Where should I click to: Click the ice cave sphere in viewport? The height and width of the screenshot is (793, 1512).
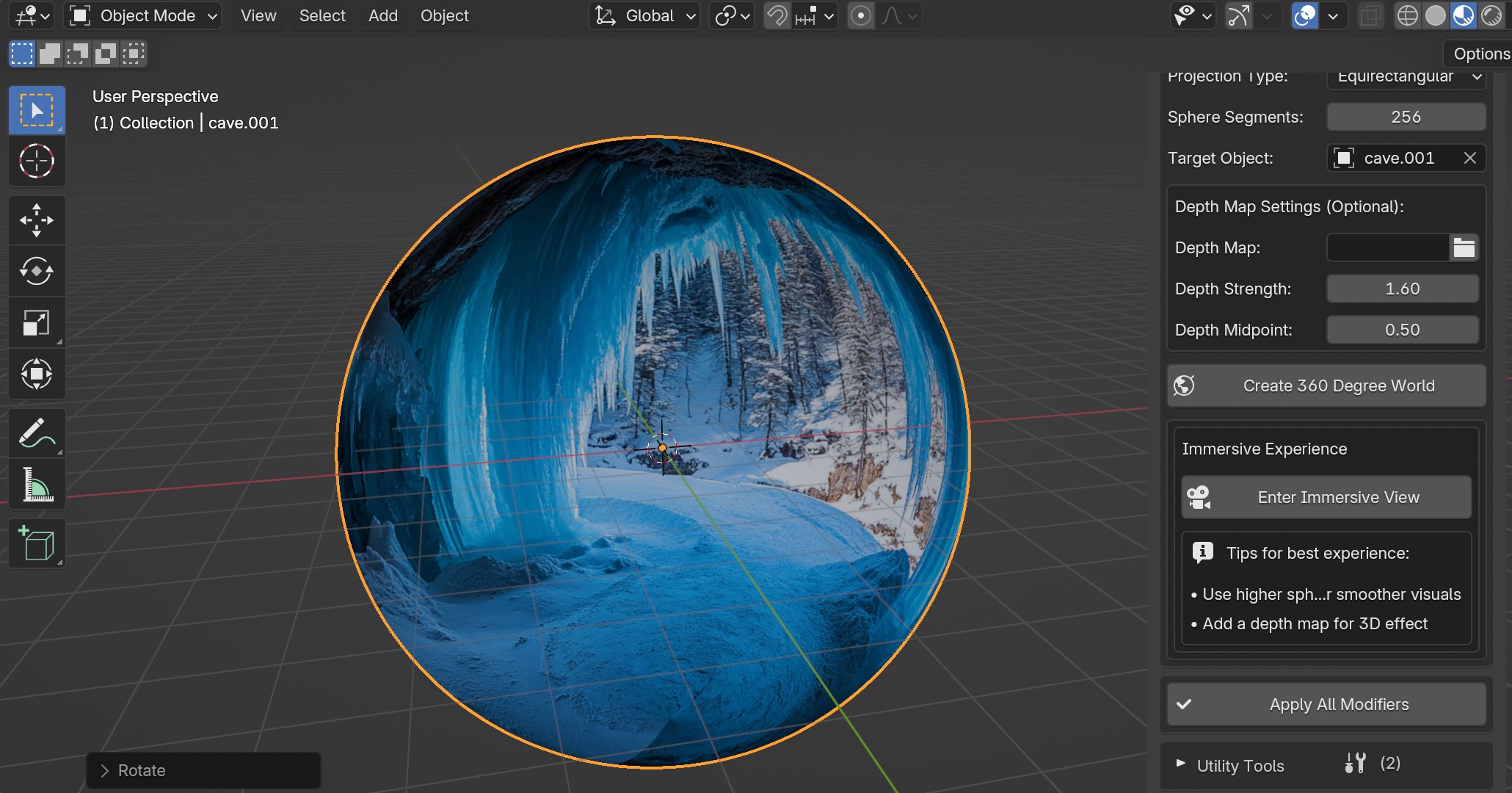[653, 452]
